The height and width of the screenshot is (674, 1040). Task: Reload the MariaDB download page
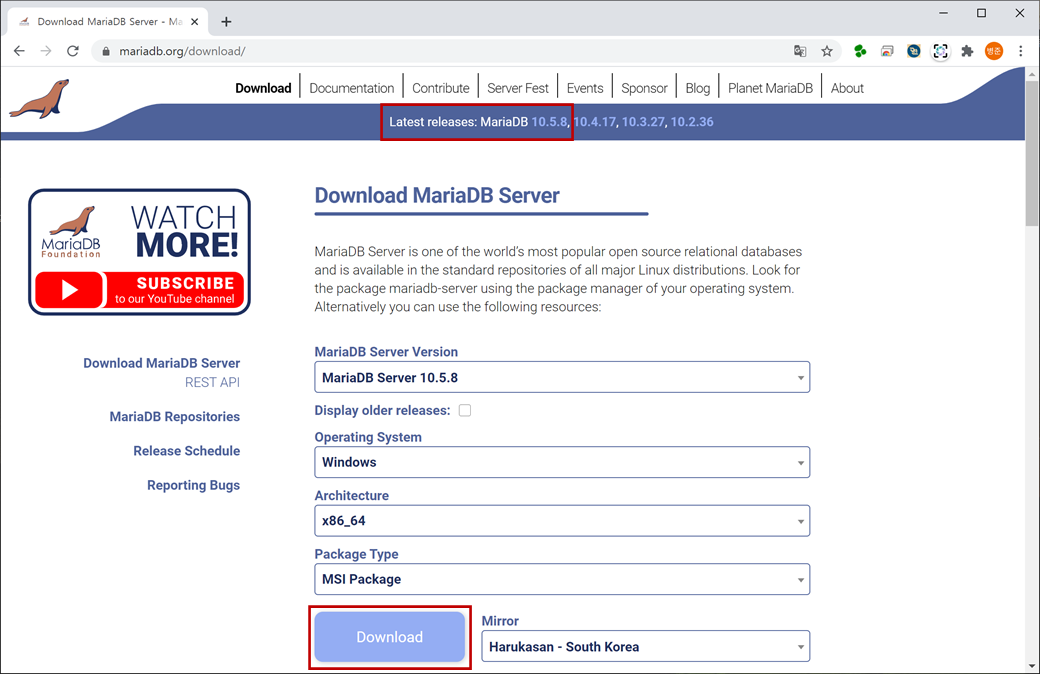pos(73,51)
